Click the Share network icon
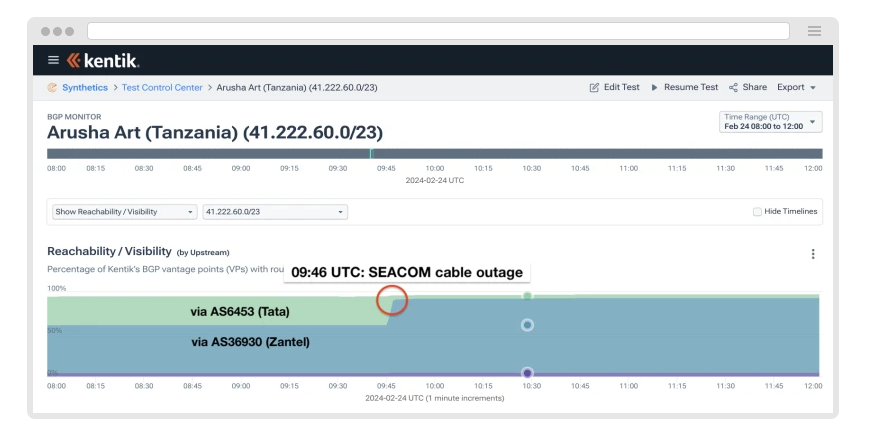The image size is (876, 432). pyautogui.click(x=733, y=88)
